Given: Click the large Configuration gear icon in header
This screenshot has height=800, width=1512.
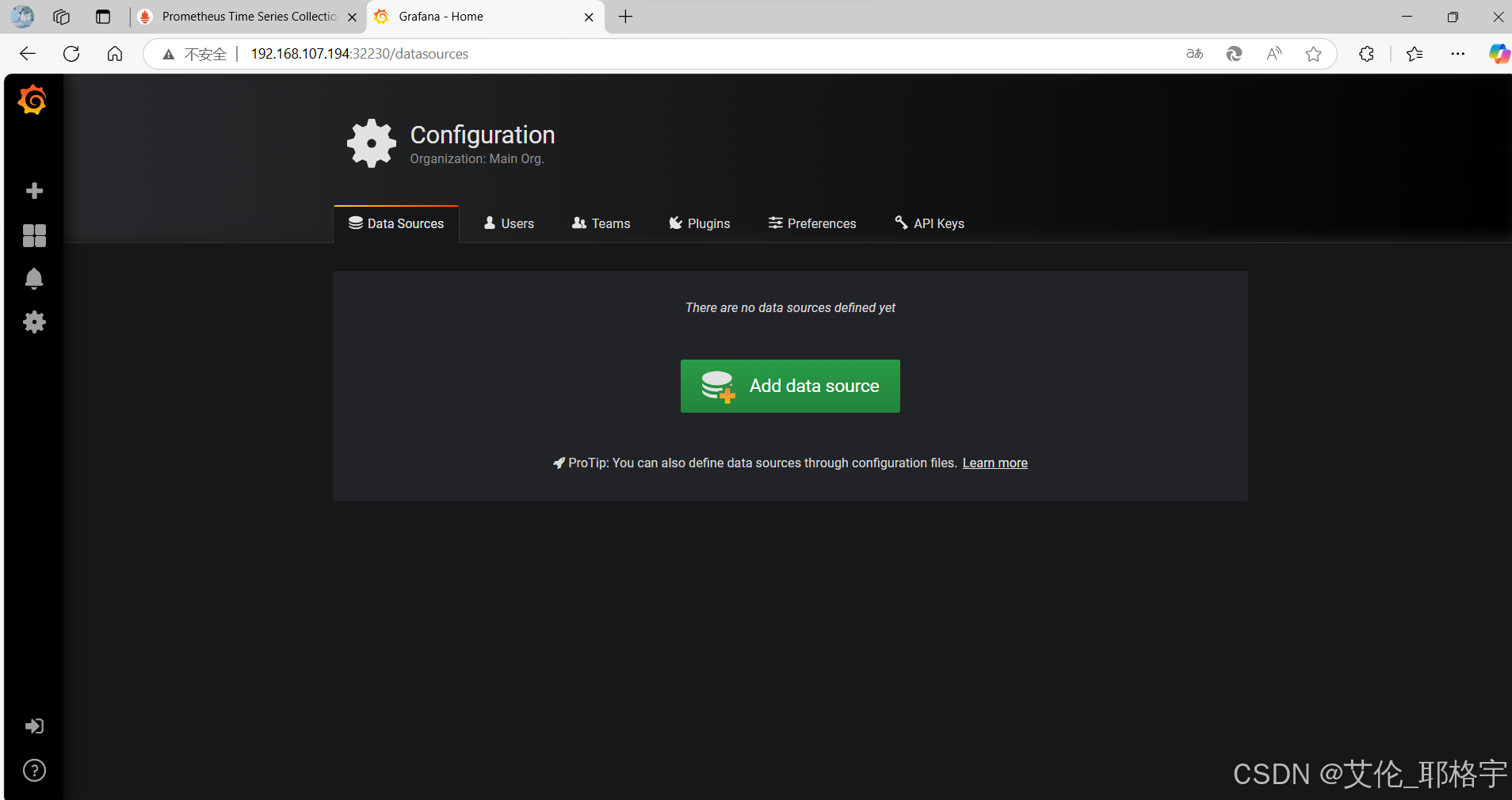Looking at the screenshot, I should coord(371,143).
